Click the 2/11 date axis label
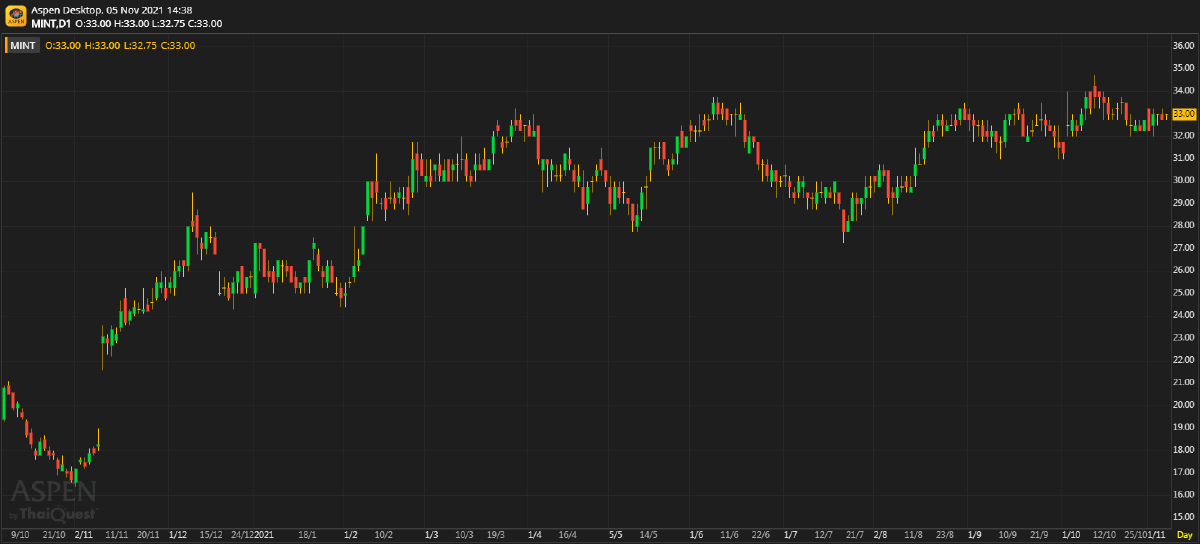1200x544 pixels. click(83, 536)
